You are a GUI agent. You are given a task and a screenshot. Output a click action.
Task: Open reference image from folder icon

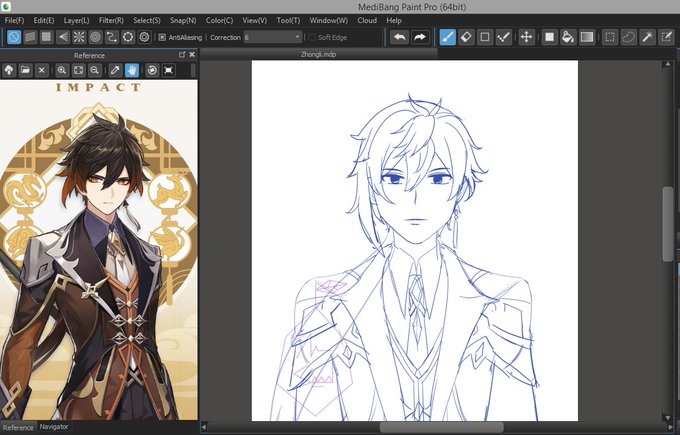(25, 70)
